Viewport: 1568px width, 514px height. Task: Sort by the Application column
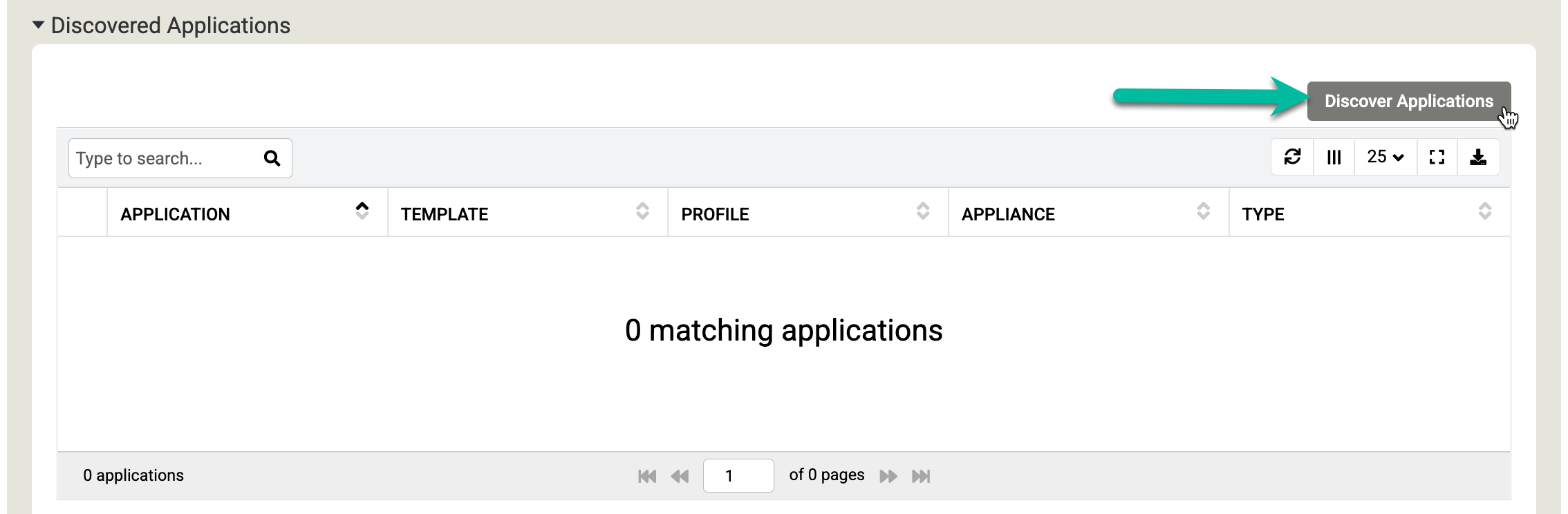176,214
